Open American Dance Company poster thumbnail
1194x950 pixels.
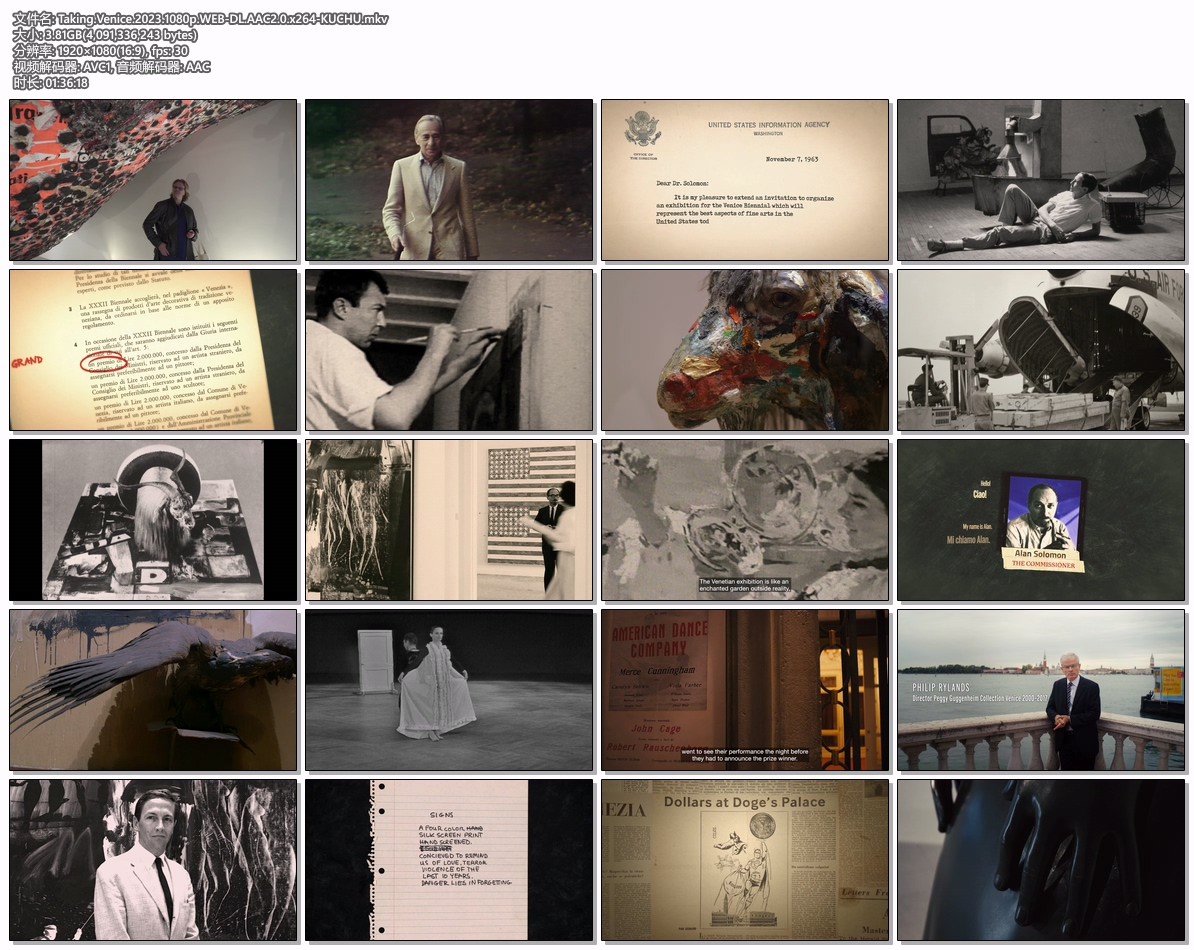(745, 690)
